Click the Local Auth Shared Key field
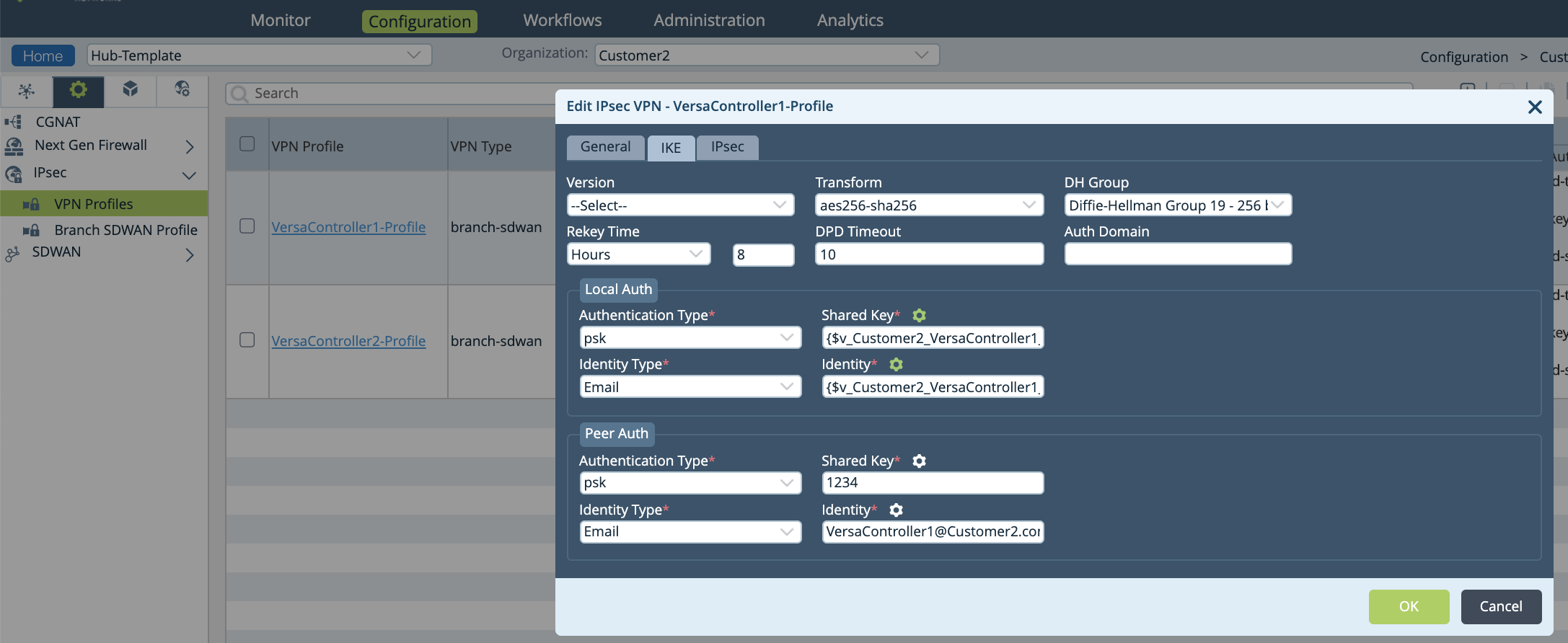The width and height of the screenshot is (1568, 643). (933, 337)
